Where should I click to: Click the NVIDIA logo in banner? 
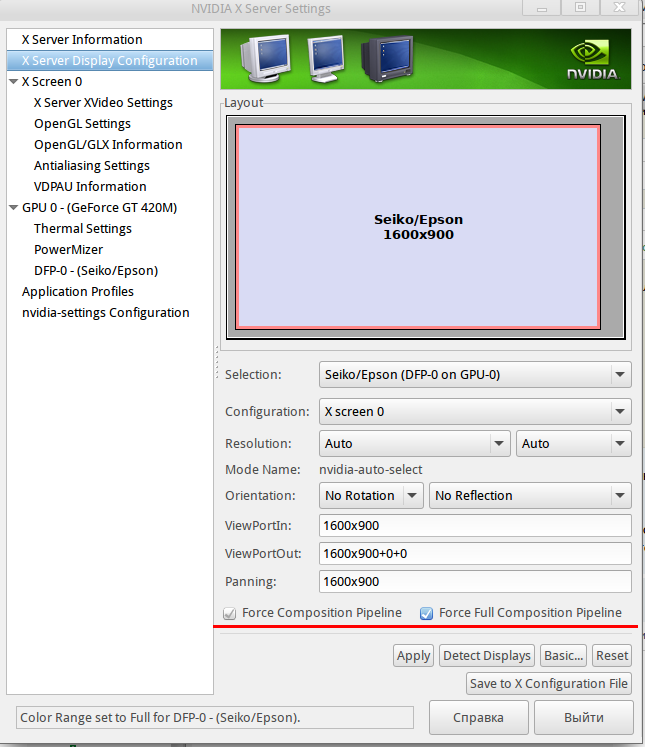593,60
